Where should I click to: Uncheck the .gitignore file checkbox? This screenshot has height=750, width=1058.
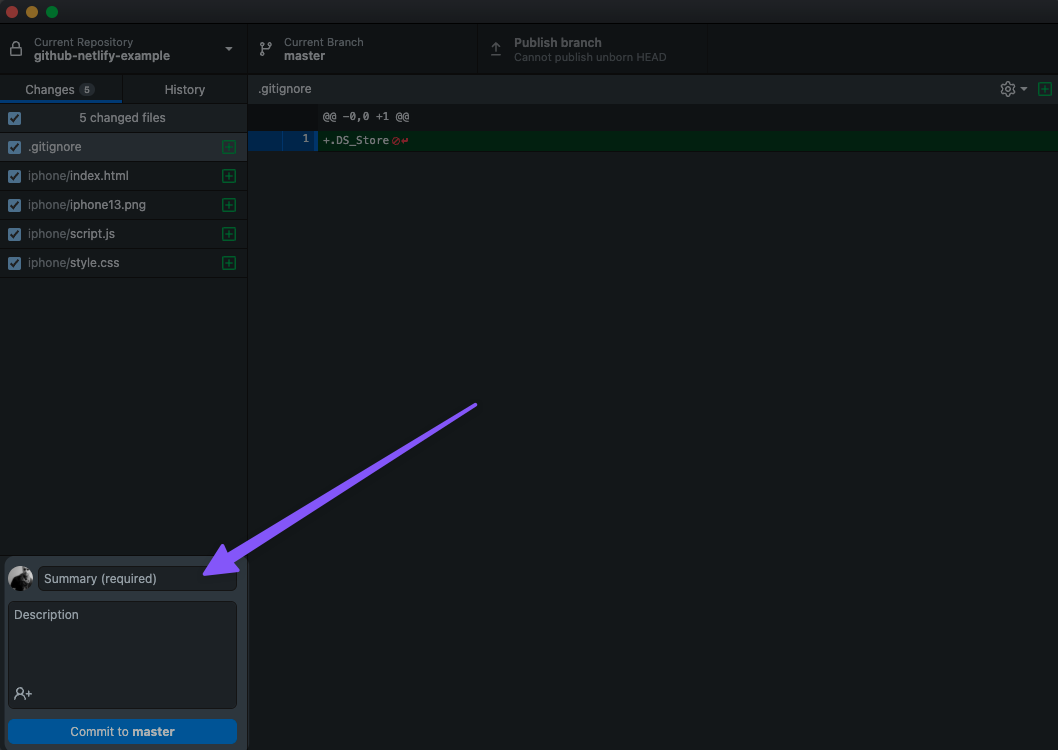(x=14, y=147)
